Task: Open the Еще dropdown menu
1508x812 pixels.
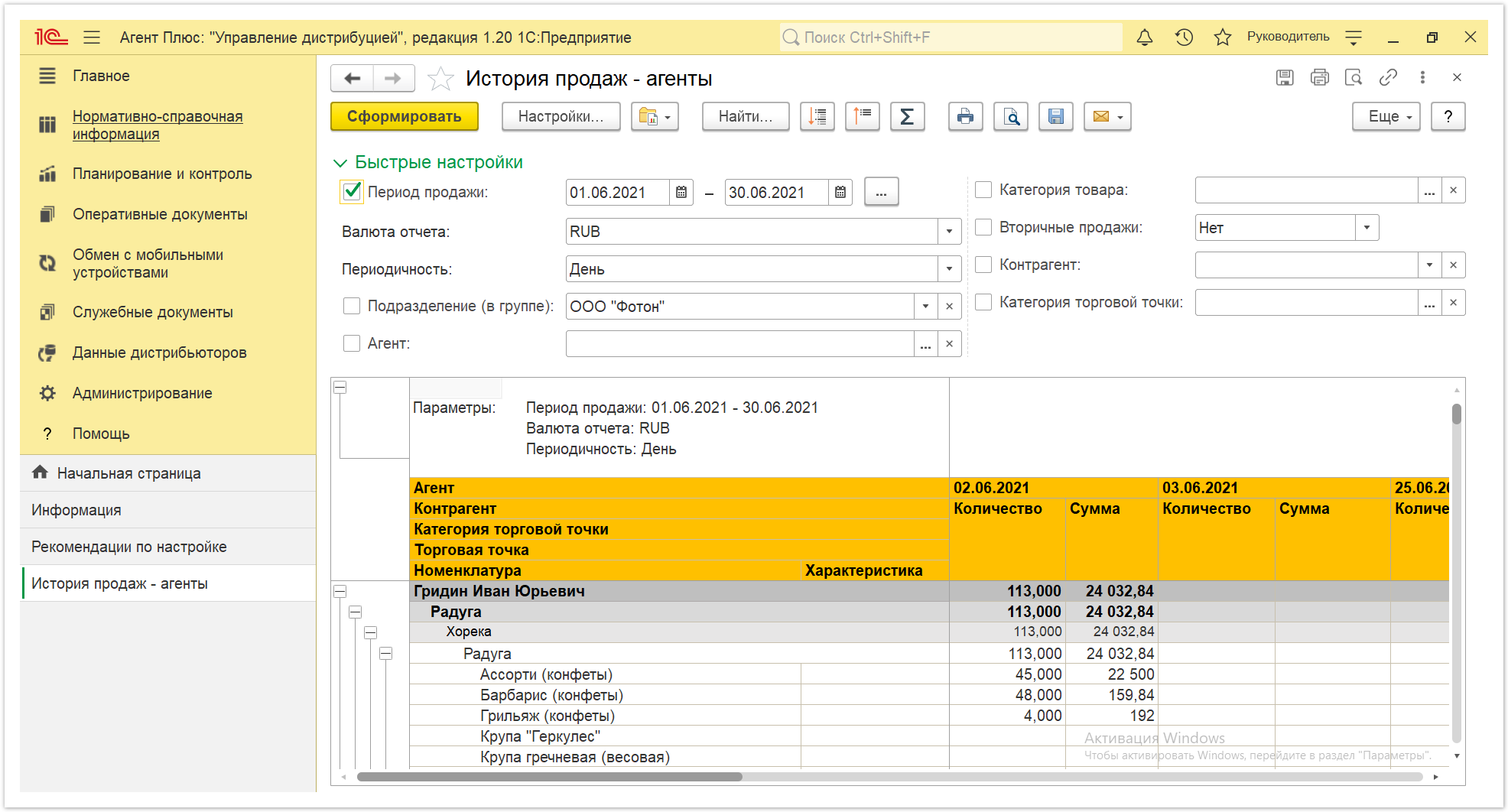Action: click(x=1386, y=117)
